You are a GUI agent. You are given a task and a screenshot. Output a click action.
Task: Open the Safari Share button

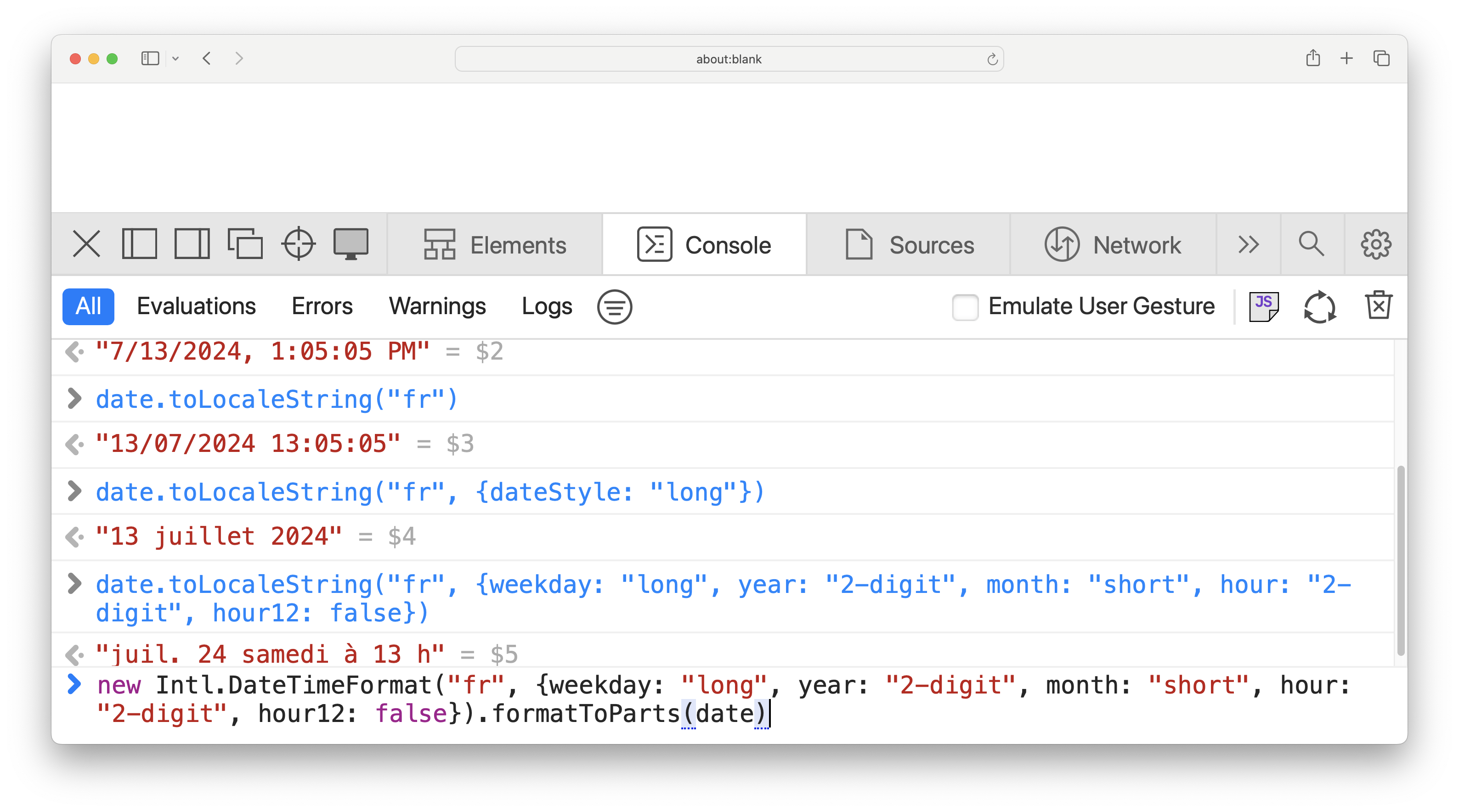[1313, 58]
